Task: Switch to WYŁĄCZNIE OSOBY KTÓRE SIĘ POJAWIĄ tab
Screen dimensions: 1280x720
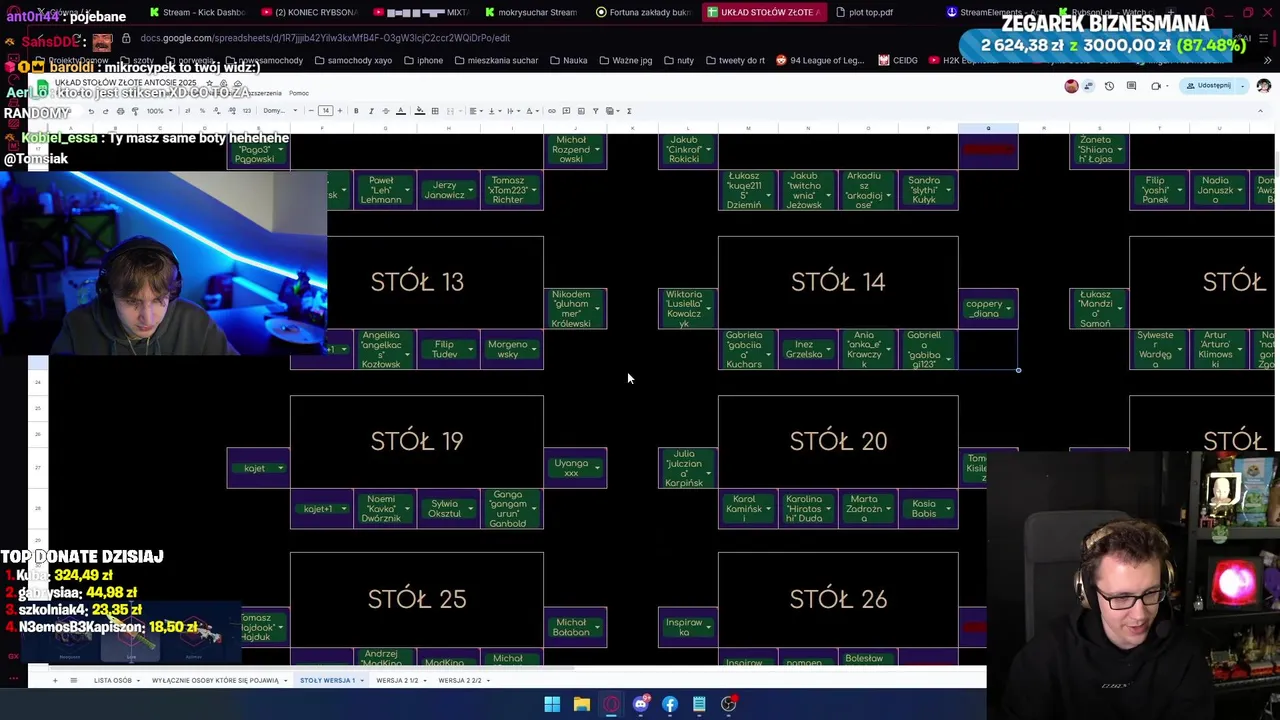Action: [x=215, y=680]
